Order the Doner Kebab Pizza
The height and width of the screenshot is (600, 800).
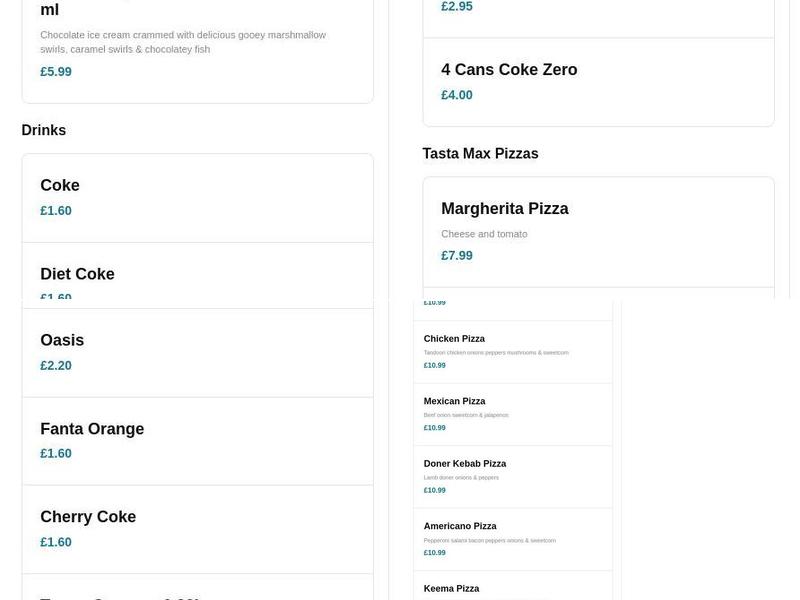464,463
